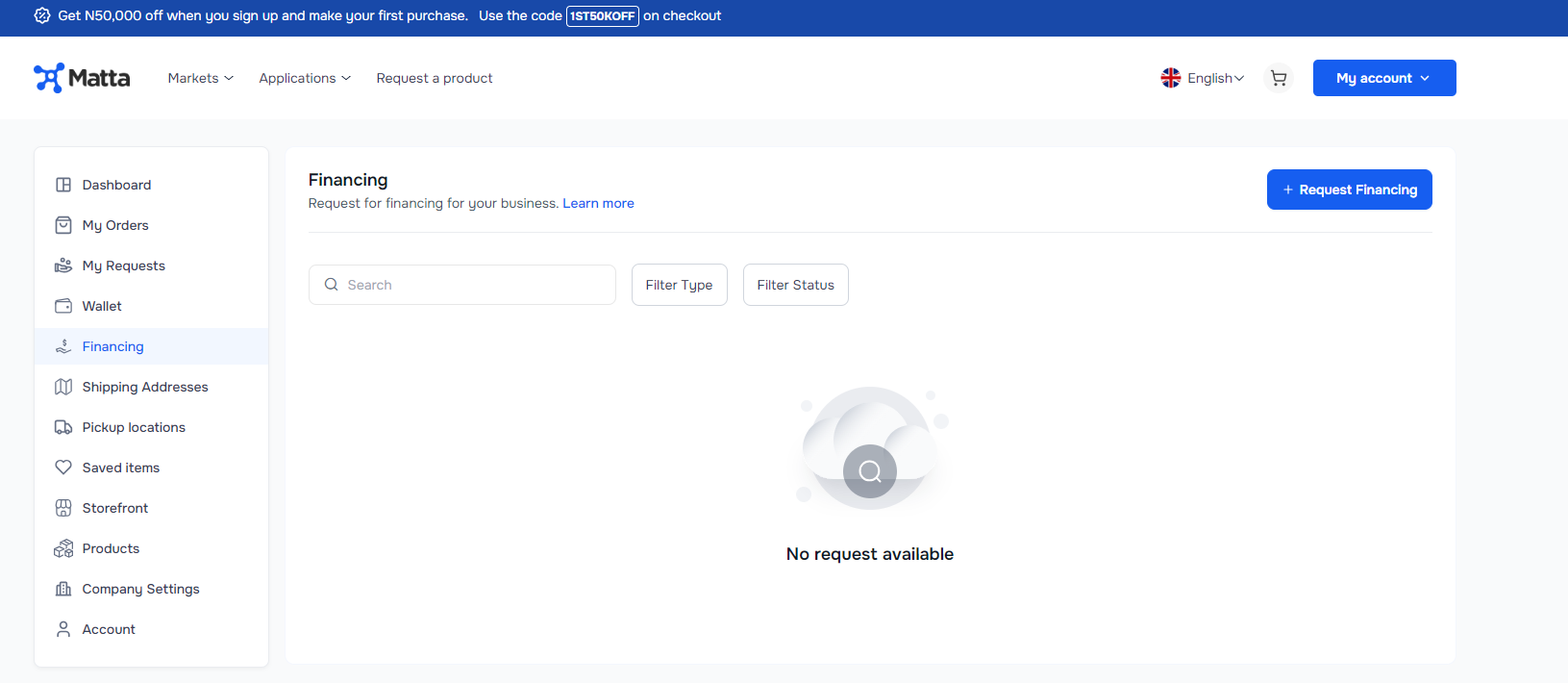The height and width of the screenshot is (683, 1568).
Task: Open Pickup locations in sidebar
Action: coord(151,427)
